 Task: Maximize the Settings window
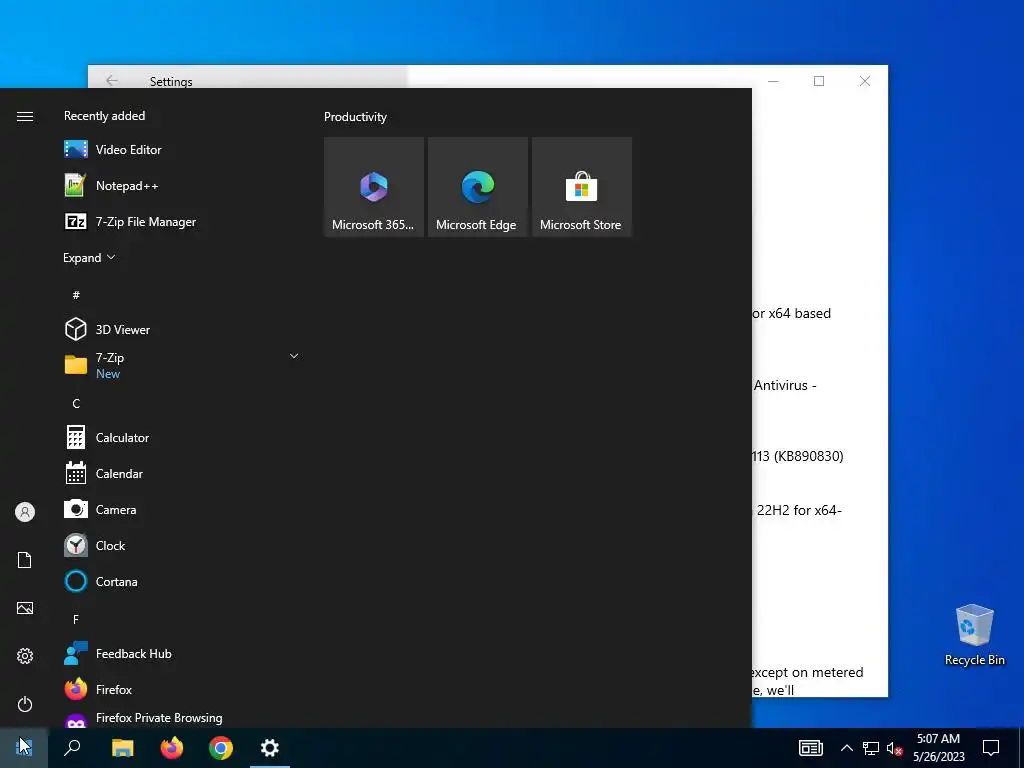pyautogui.click(x=819, y=81)
